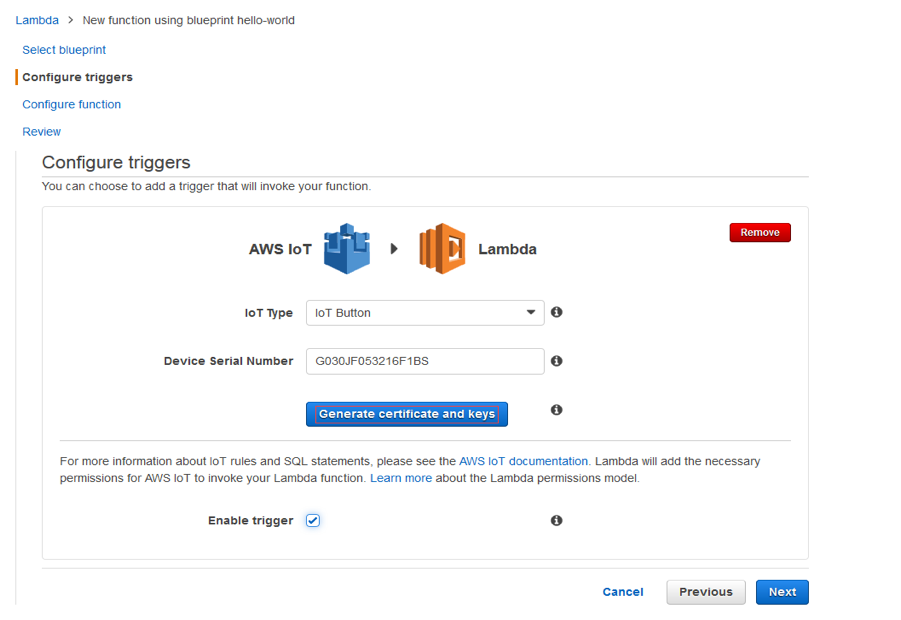Click the info icon beside IoT Type
This screenshot has width=901, height=620.
557,312
